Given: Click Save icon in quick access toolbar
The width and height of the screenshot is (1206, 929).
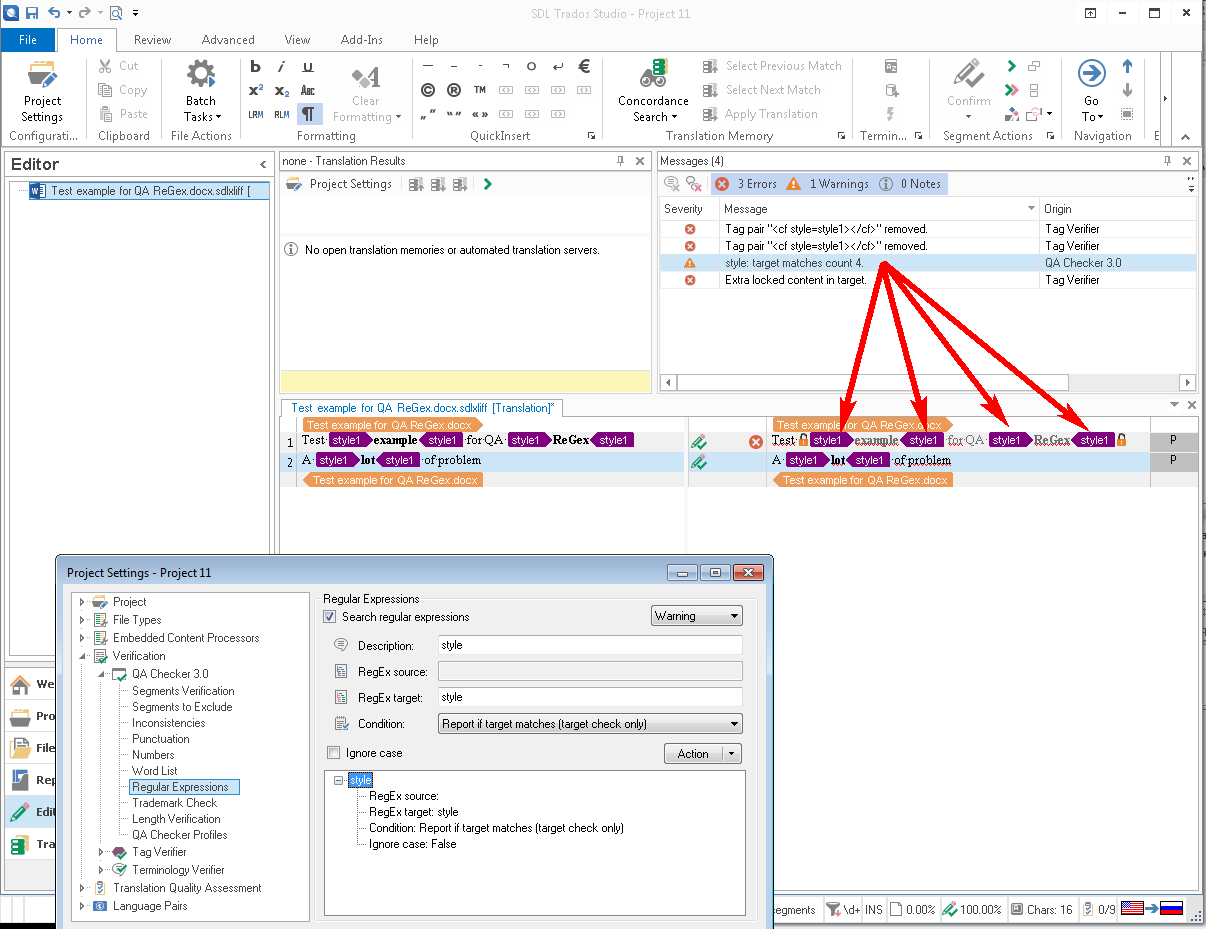Looking at the screenshot, I should [x=32, y=13].
